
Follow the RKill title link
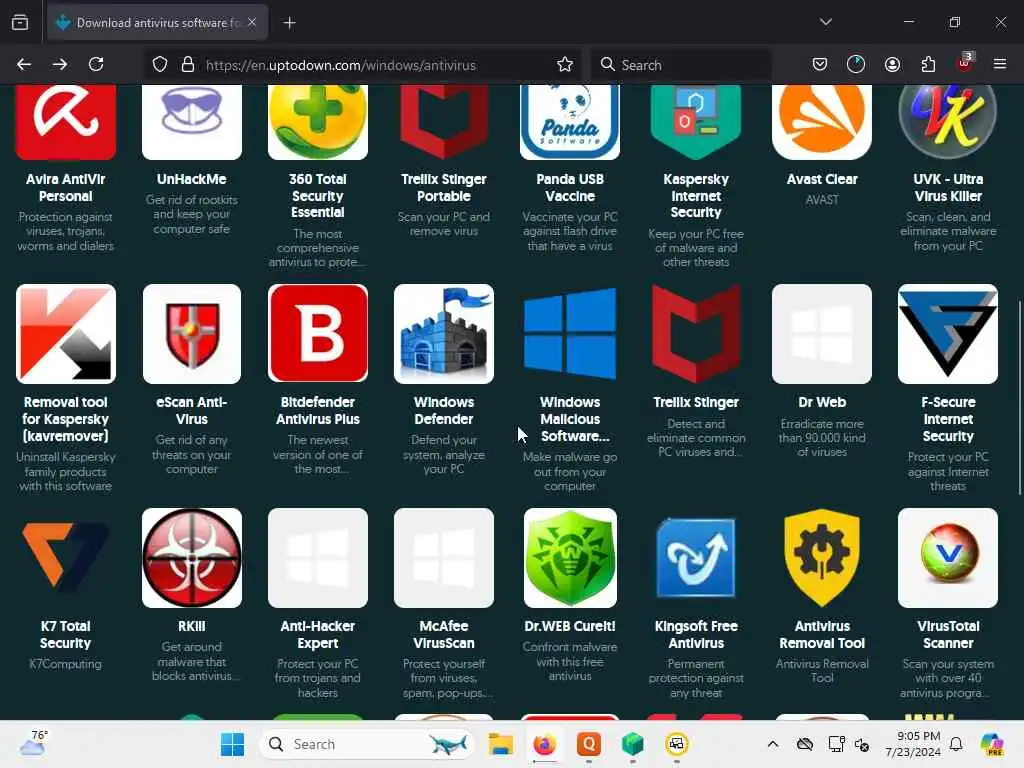[191, 626]
